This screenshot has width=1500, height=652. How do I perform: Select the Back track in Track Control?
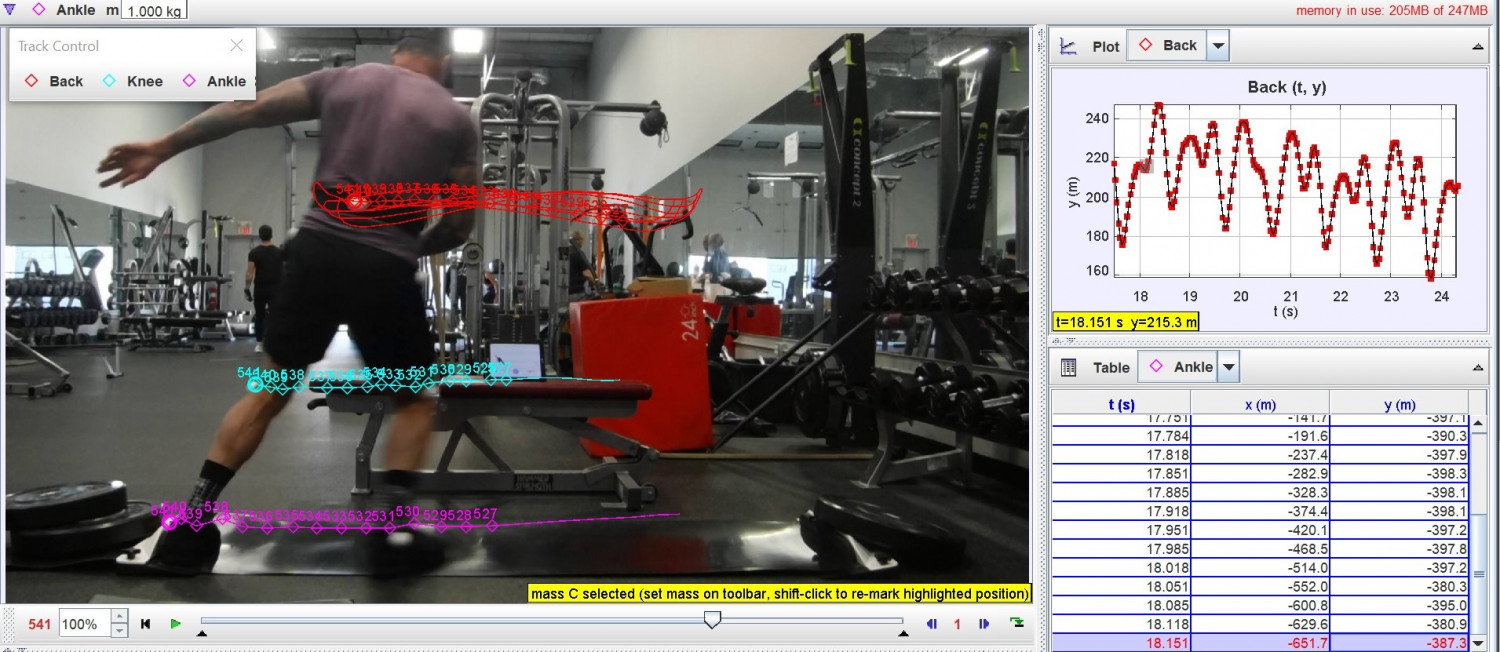coord(54,81)
